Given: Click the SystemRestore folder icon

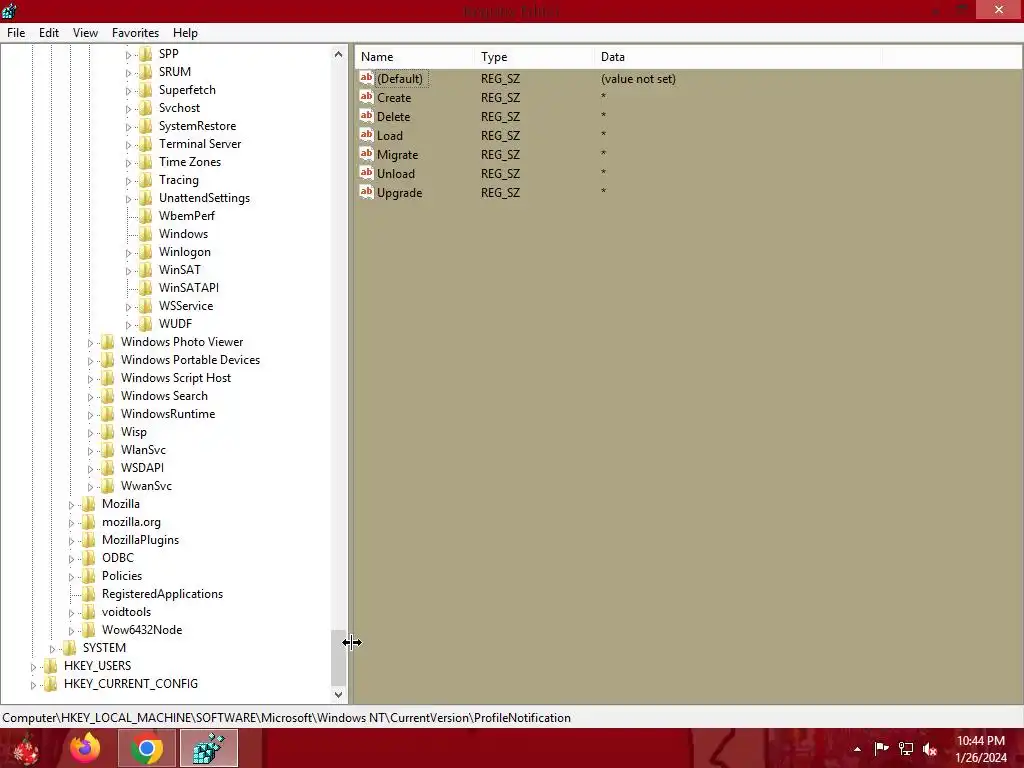Looking at the screenshot, I should (146, 125).
